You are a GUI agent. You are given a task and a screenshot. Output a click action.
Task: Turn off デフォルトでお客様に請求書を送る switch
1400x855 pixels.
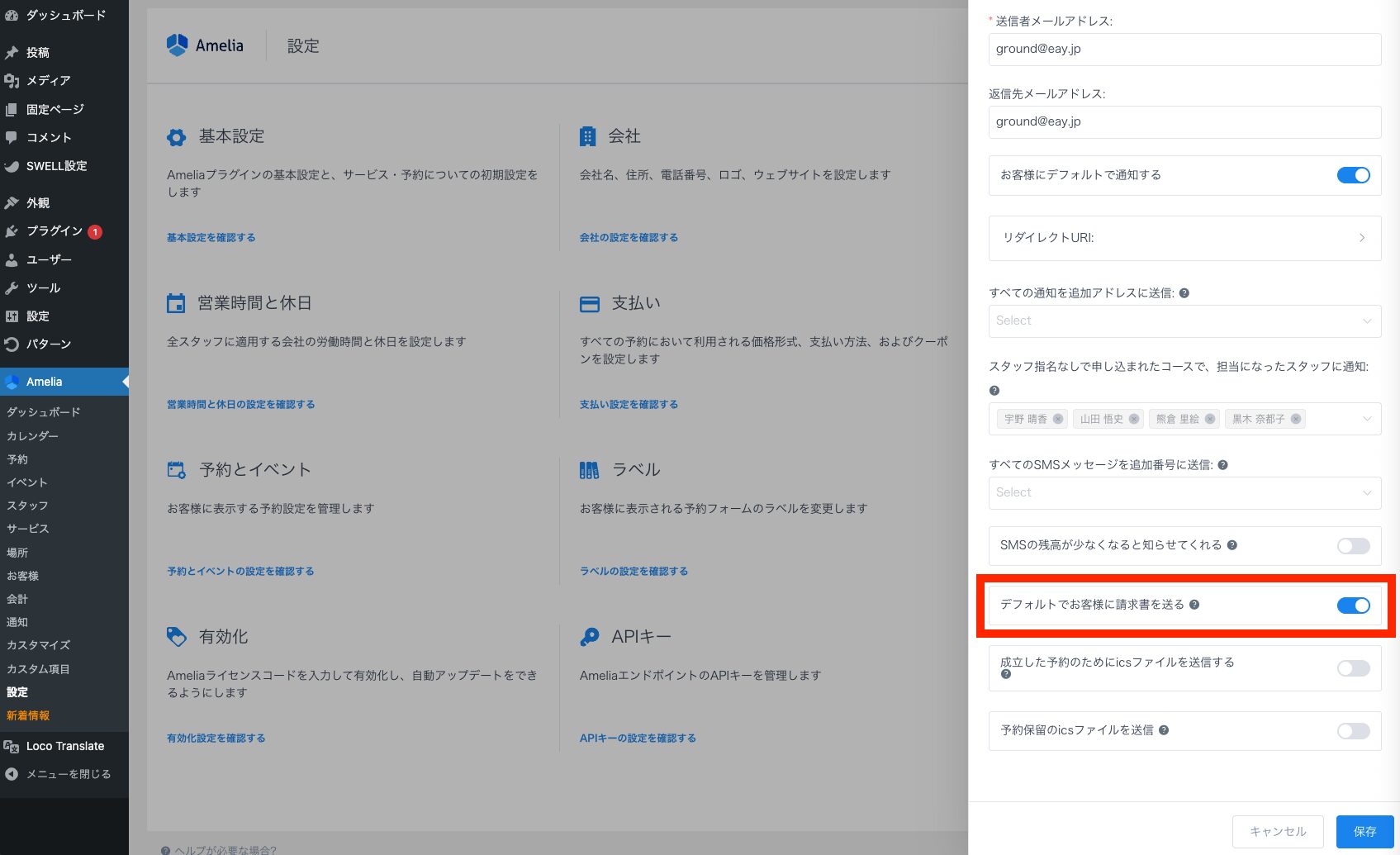click(1353, 606)
